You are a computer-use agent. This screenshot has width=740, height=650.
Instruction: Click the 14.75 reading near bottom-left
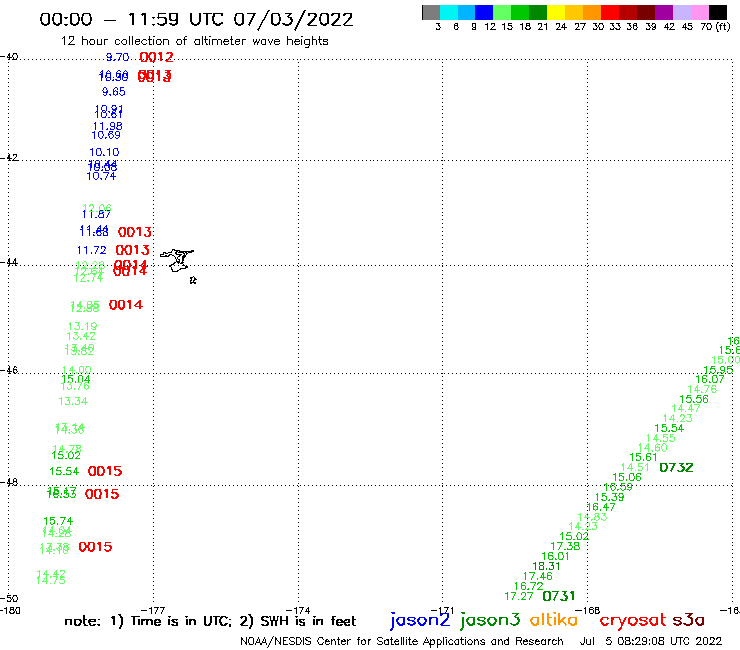click(x=51, y=580)
